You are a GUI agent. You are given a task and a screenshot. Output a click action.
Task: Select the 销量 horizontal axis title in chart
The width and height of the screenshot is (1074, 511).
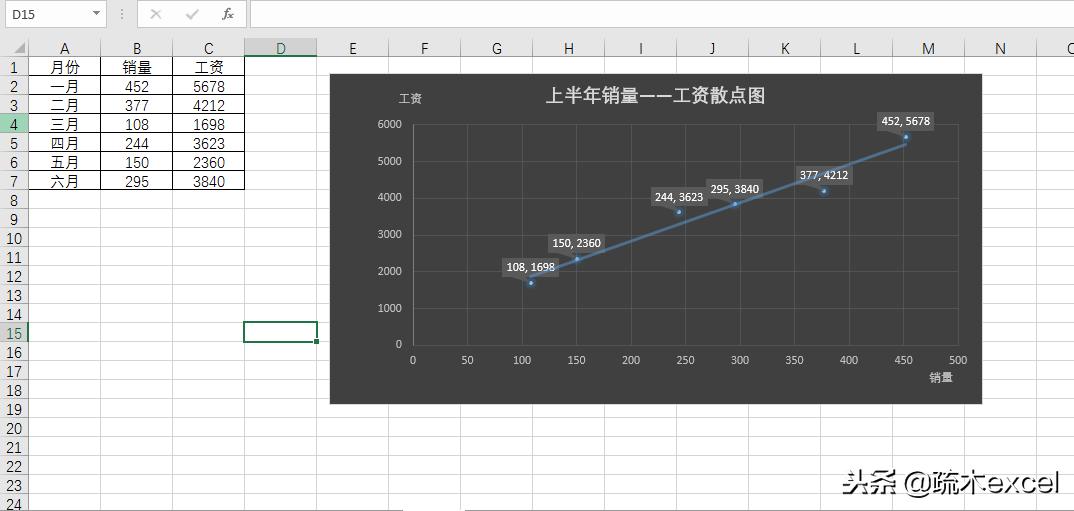(940, 377)
